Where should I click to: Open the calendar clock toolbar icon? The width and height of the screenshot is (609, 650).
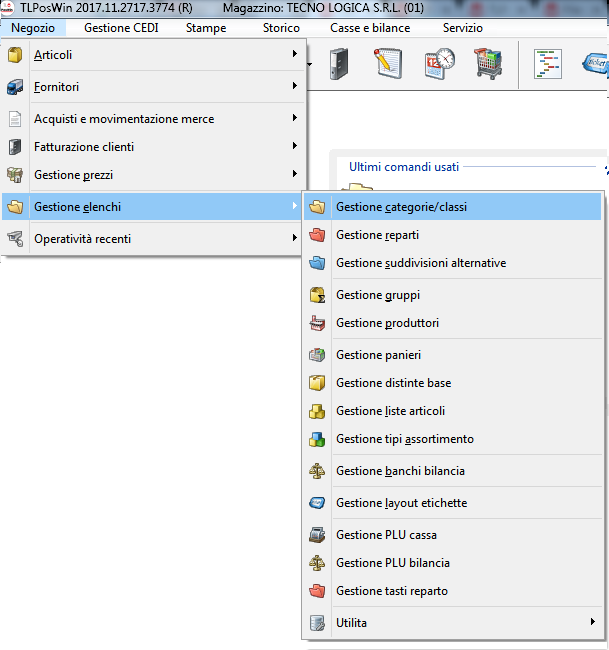[438, 64]
